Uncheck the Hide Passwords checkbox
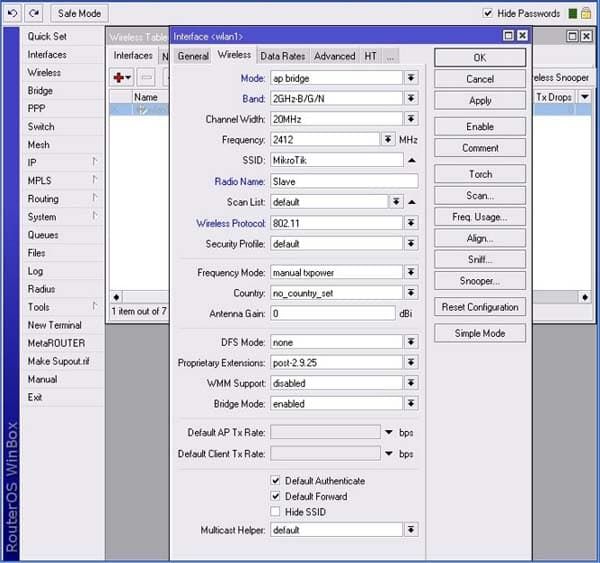 pyautogui.click(x=488, y=13)
